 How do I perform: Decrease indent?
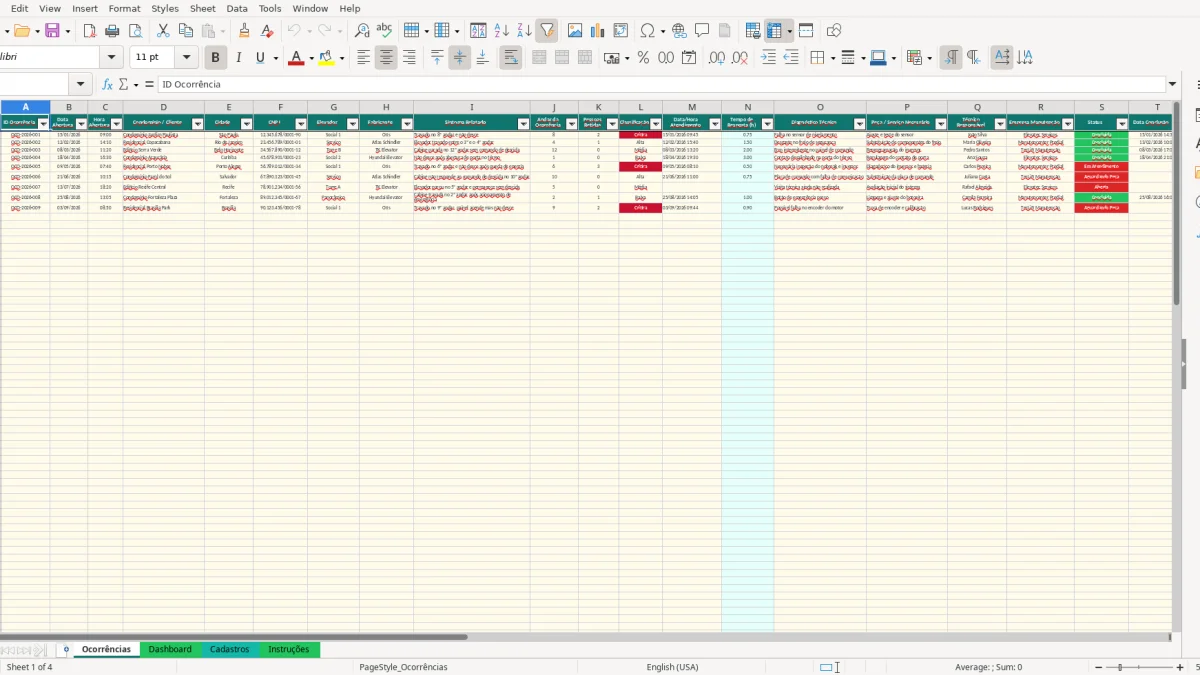[791, 58]
